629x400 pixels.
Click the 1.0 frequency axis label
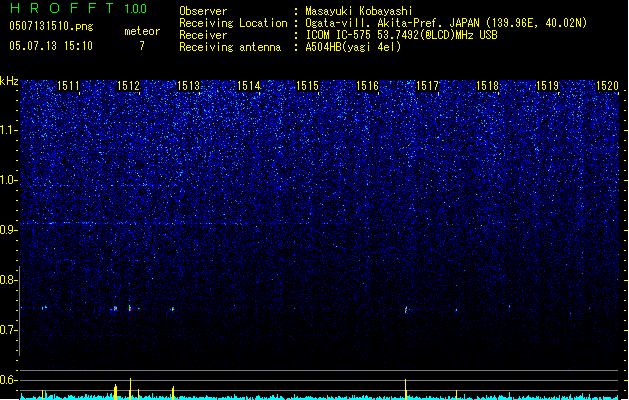[9, 180]
